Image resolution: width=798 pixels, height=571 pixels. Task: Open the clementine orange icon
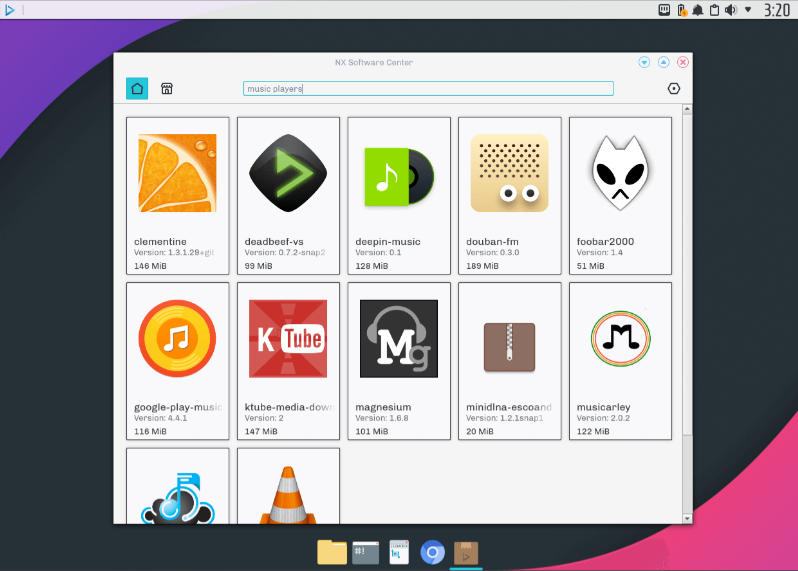[178, 173]
